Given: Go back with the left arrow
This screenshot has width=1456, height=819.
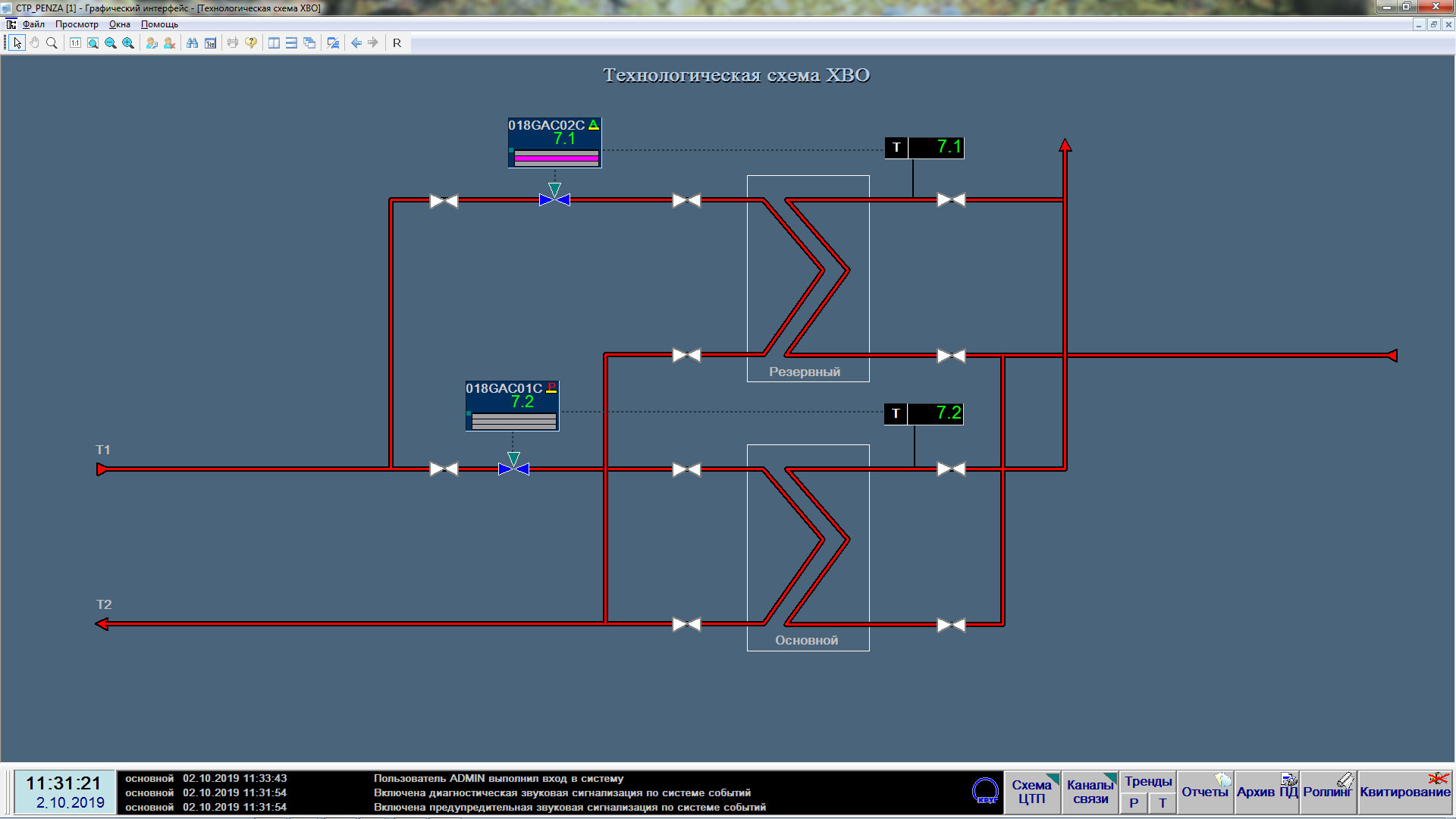Looking at the screenshot, I should [356, 43].
